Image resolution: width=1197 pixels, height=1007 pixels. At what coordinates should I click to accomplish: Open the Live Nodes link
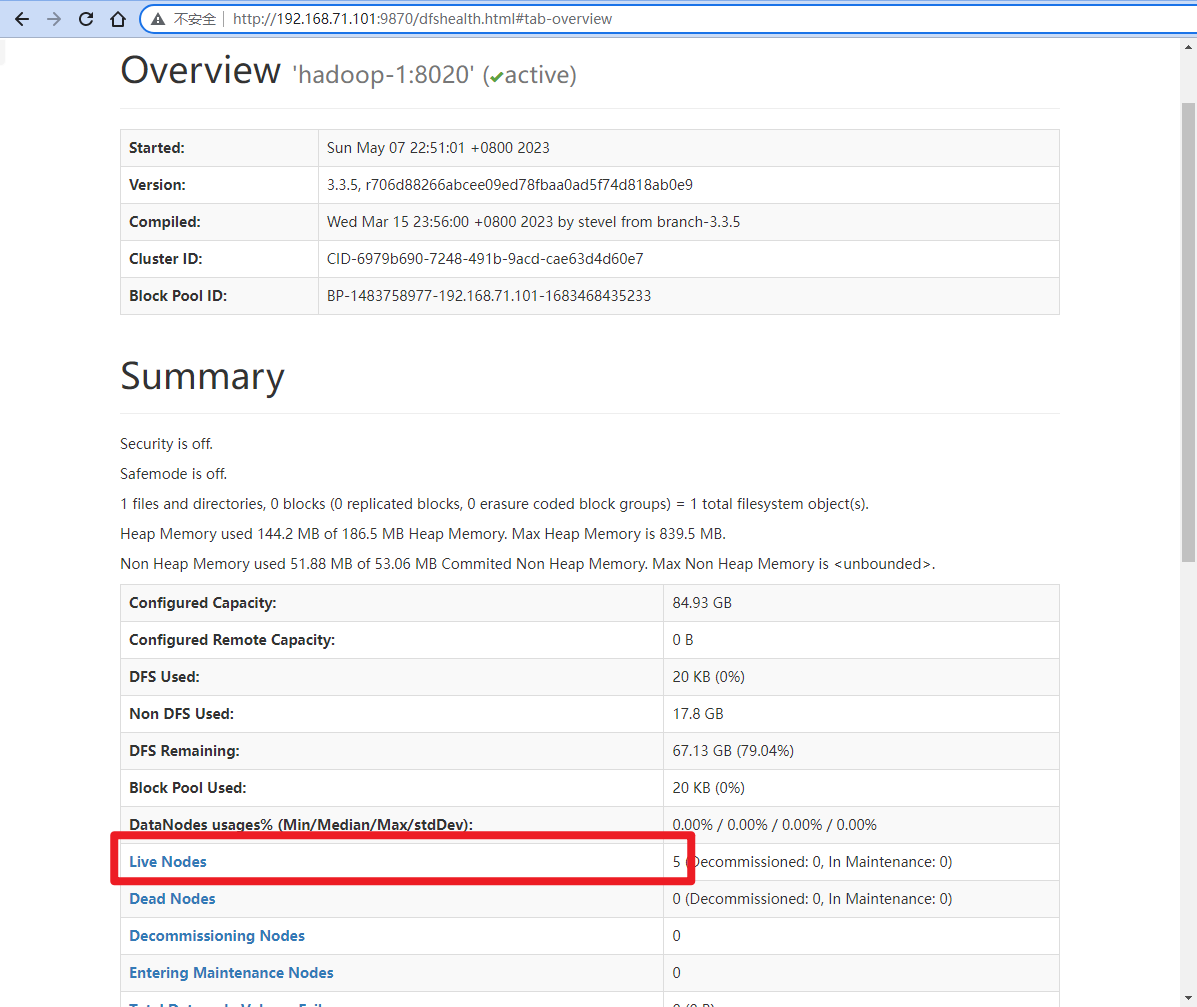click(x=168, y=861)
